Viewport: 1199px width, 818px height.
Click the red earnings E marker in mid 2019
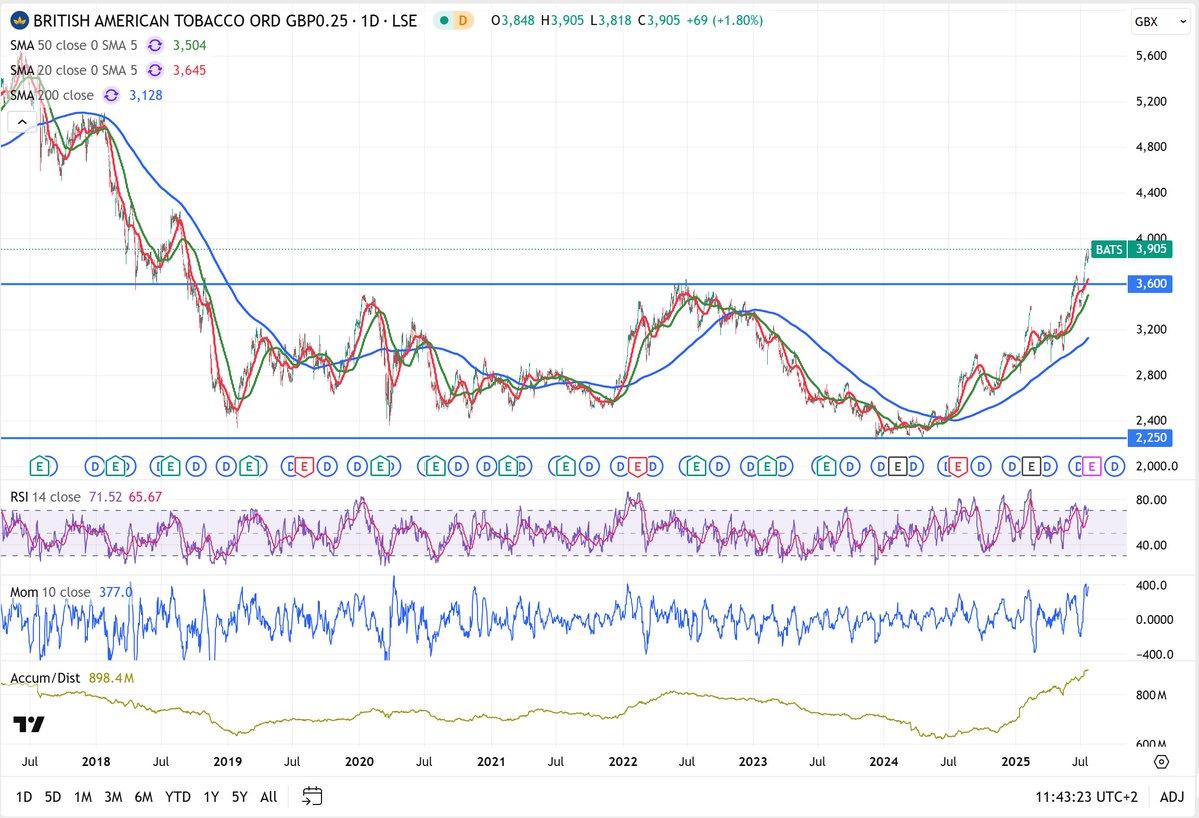pyautogui.click(x=304, y=466)
